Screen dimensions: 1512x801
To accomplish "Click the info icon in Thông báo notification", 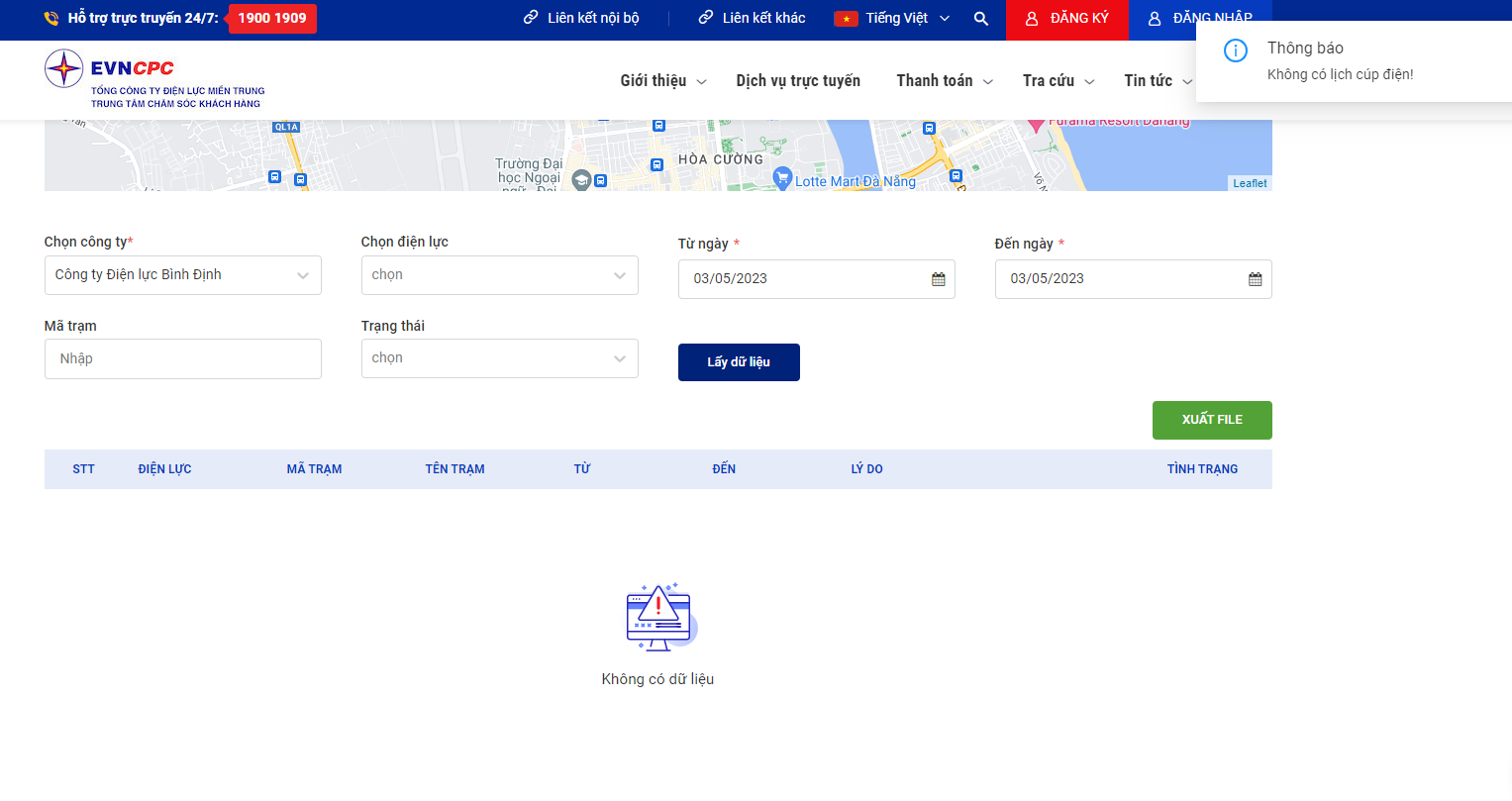I will pyautogui.click(x=1235, y=50).
